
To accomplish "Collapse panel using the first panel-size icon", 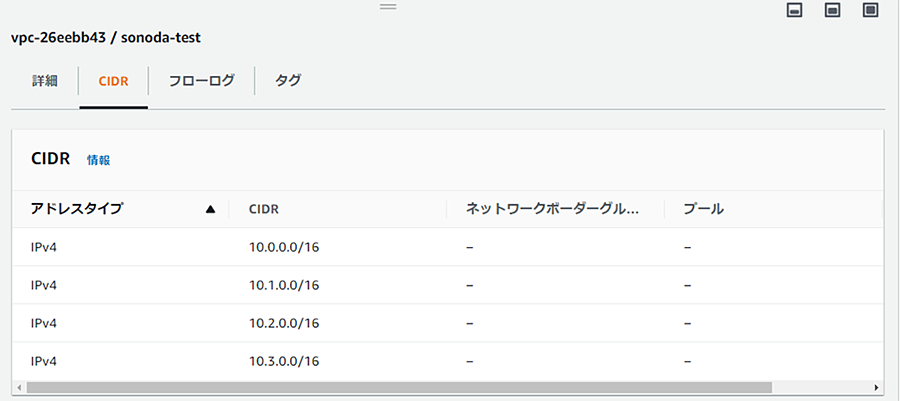I will [x=794, y=10].
